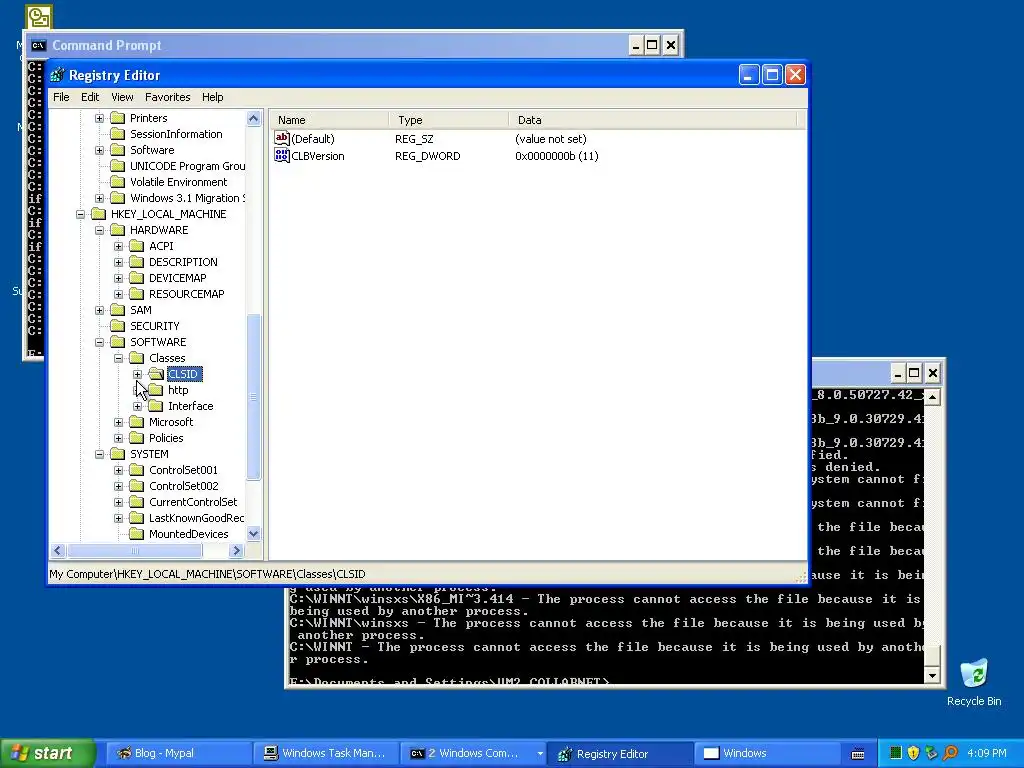This screenshot has width=1024, height=768.
Task: Click the security shield tray icon
Action: (914, 753)
